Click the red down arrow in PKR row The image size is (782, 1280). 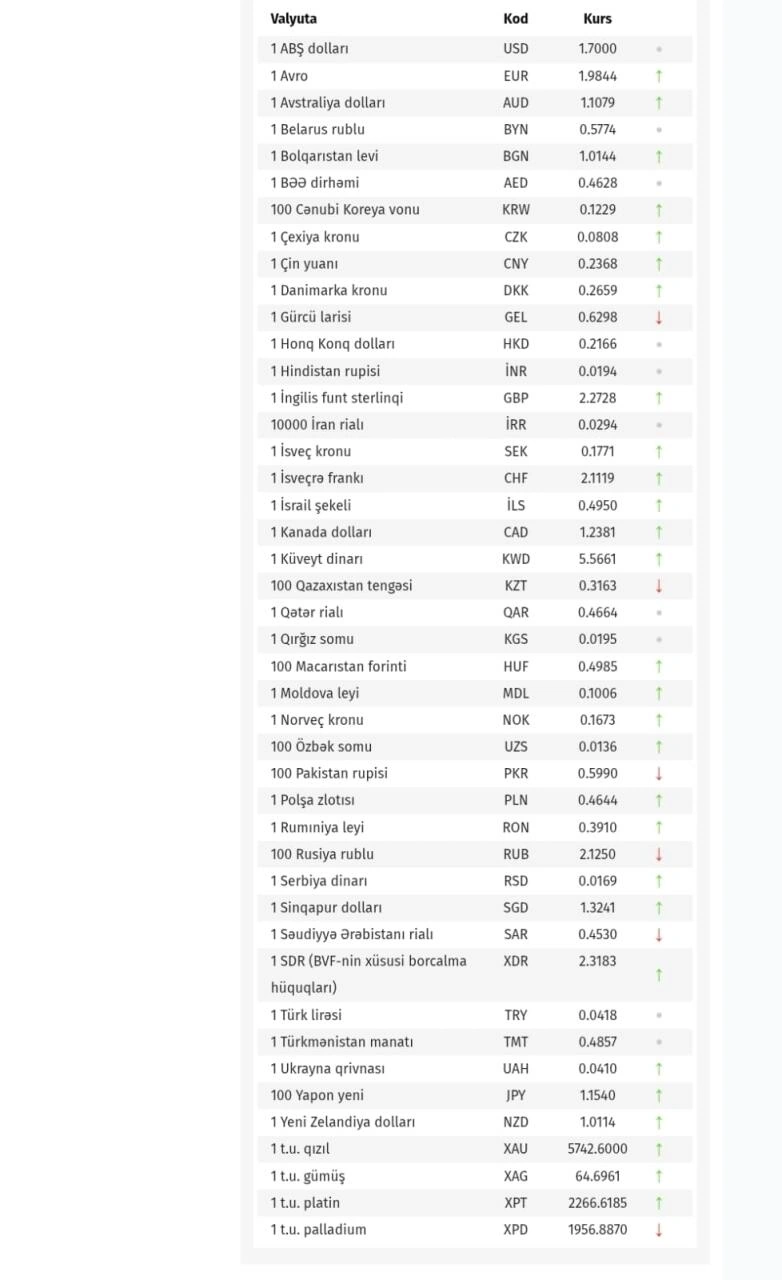tap(658, 774)
